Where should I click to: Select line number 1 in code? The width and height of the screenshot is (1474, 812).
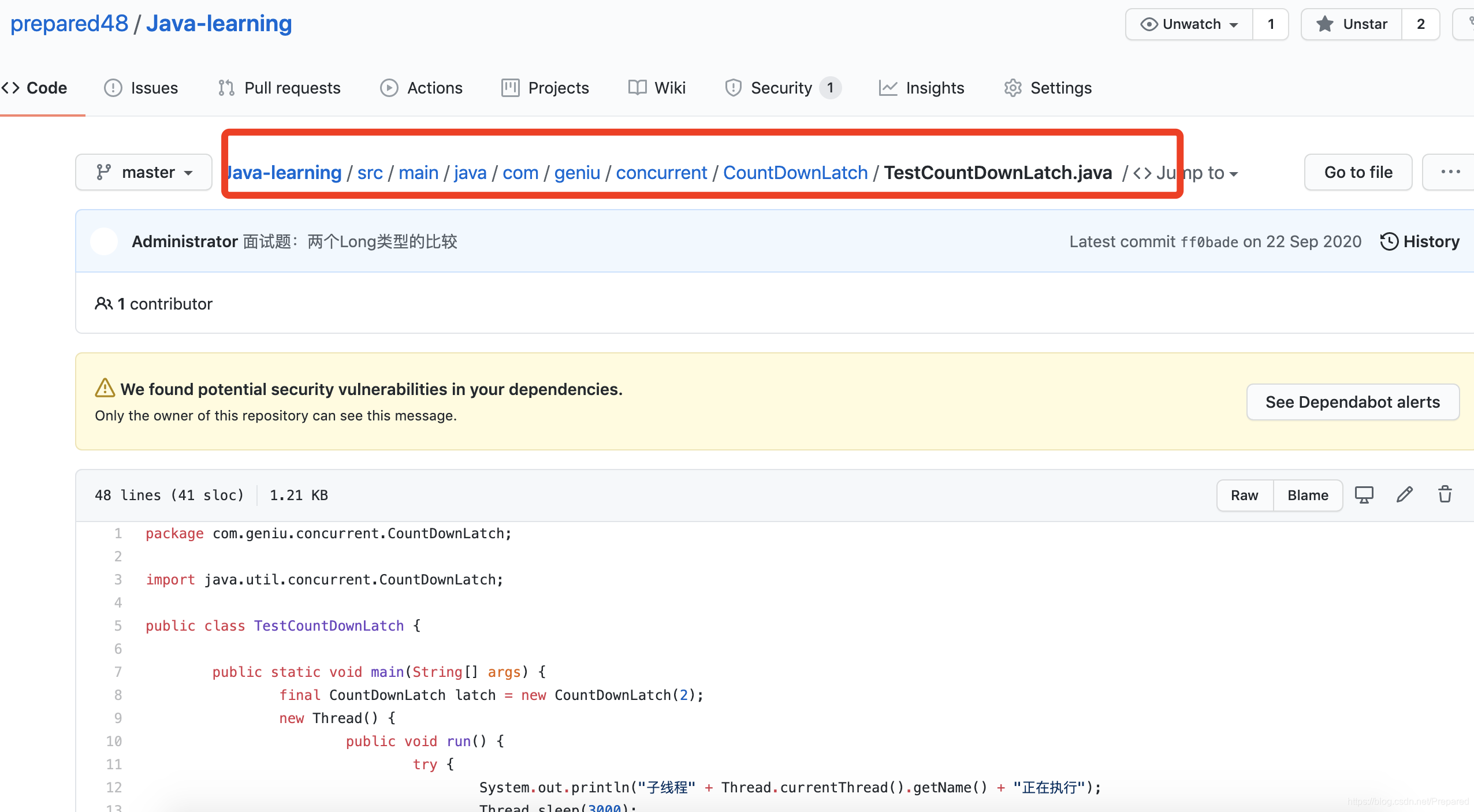pos(118,534)
